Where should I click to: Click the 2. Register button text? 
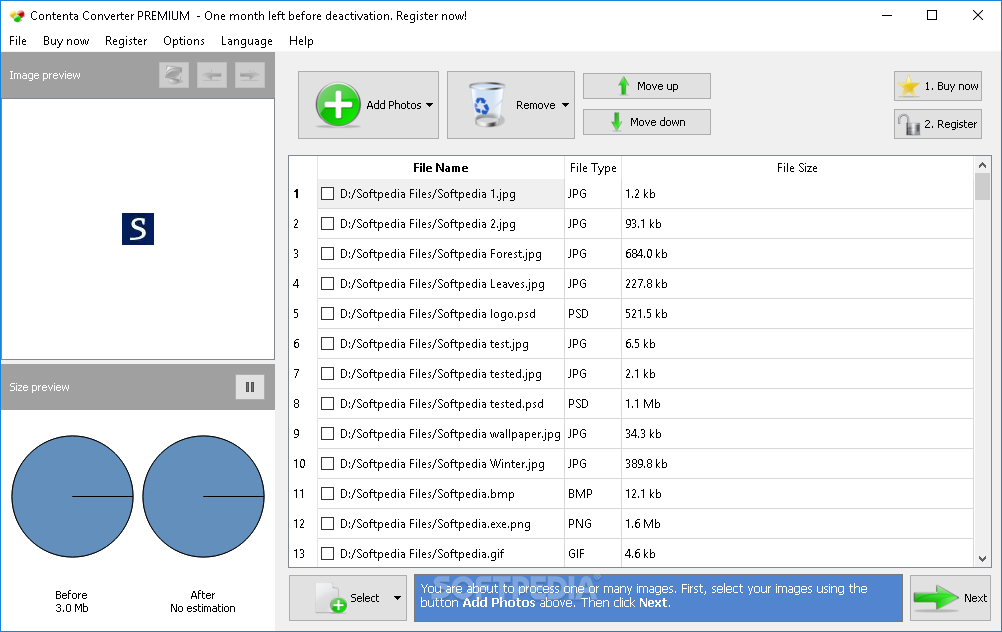[950, 124]
